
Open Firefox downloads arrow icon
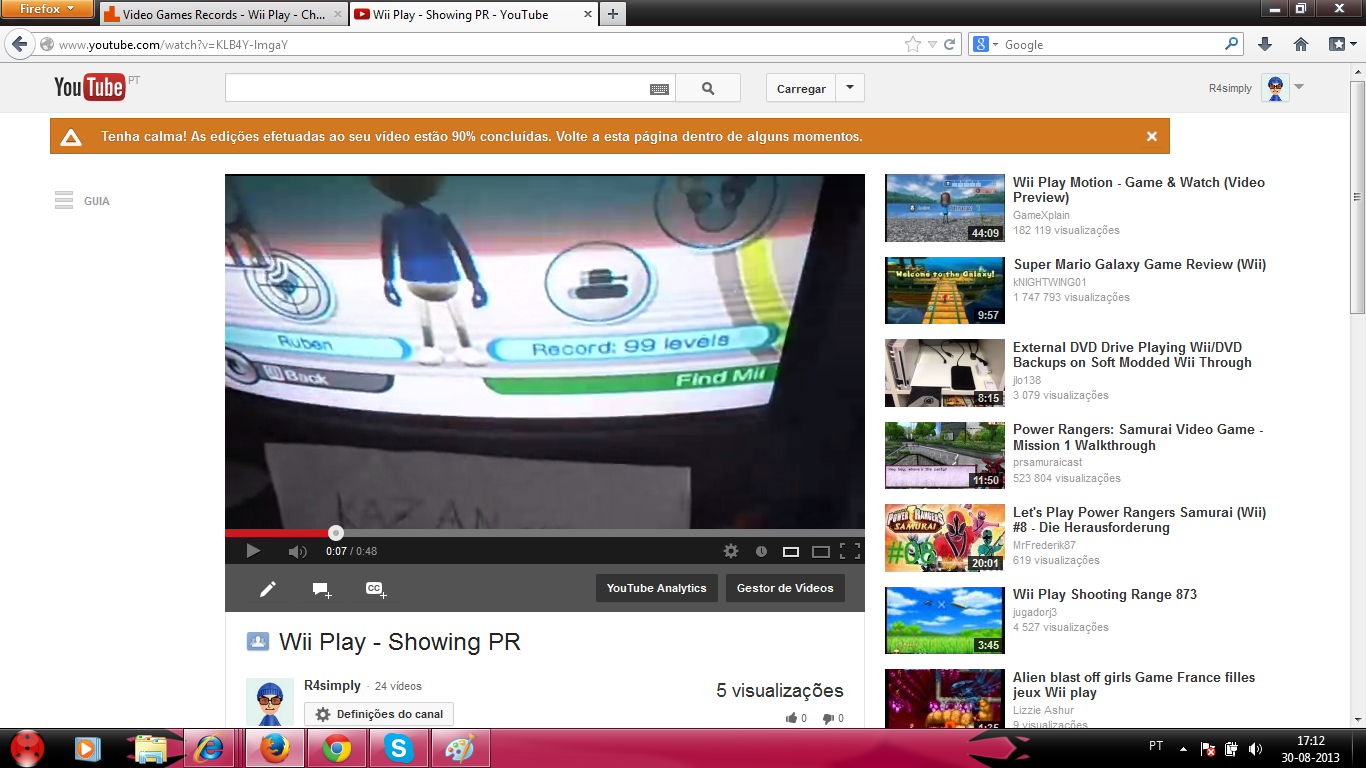click(x=1265, y=44)
